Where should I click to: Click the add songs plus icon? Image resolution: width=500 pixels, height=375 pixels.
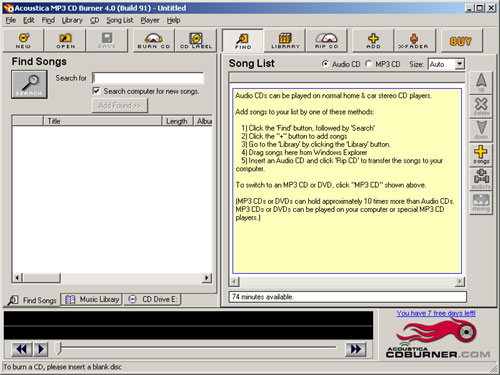(481, 154)
